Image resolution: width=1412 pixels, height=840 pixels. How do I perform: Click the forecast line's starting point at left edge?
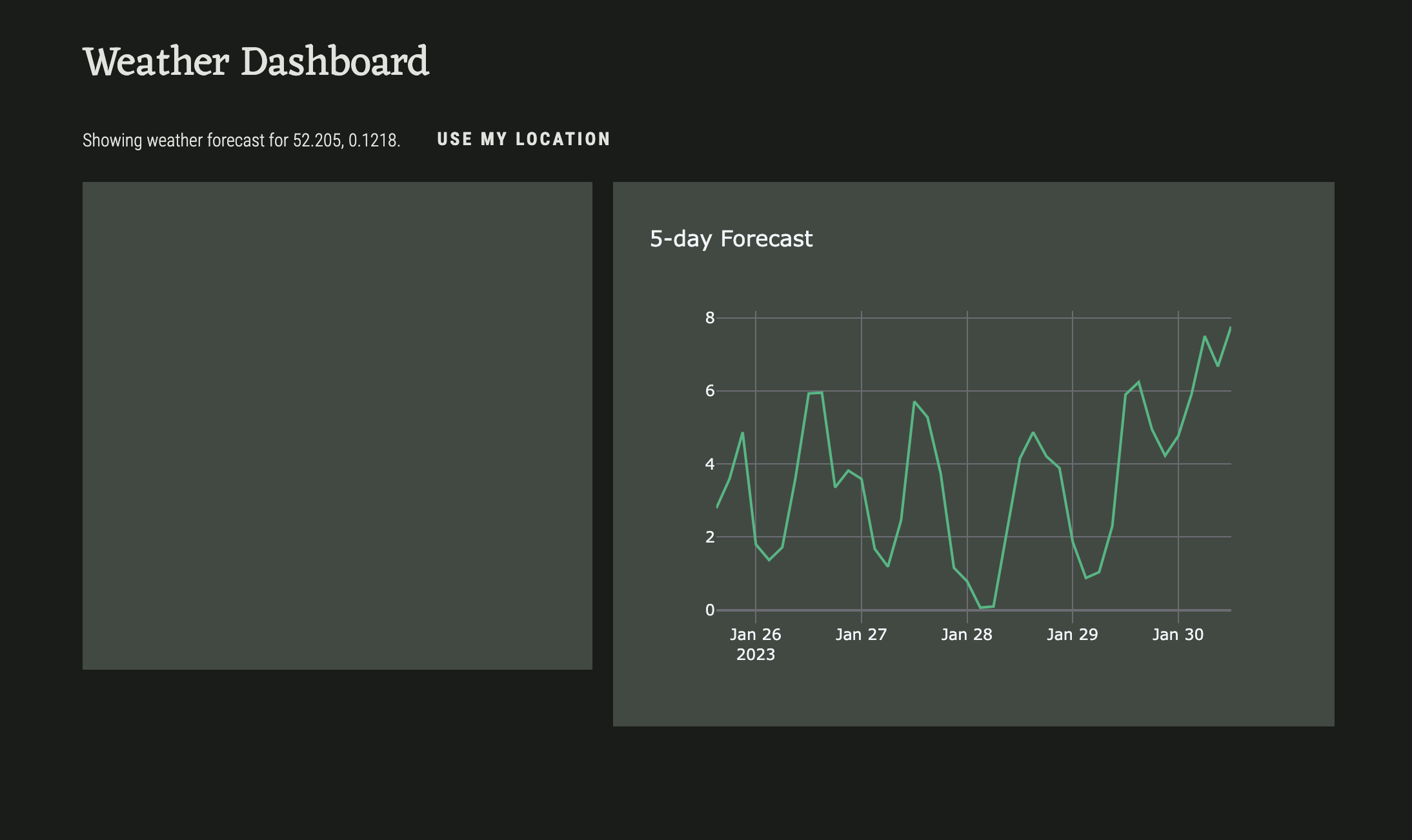click(718, 507)
